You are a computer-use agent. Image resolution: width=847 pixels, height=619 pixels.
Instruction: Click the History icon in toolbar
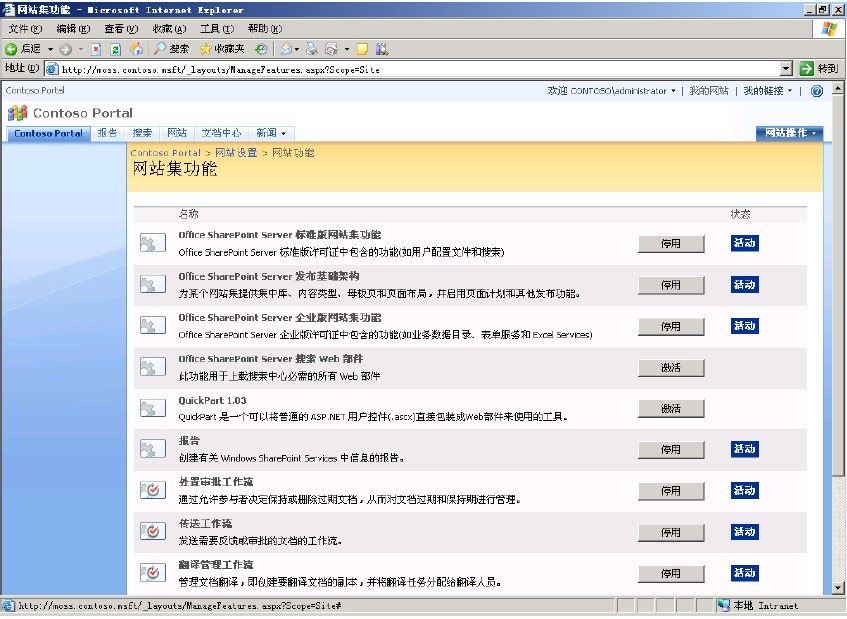261,49
